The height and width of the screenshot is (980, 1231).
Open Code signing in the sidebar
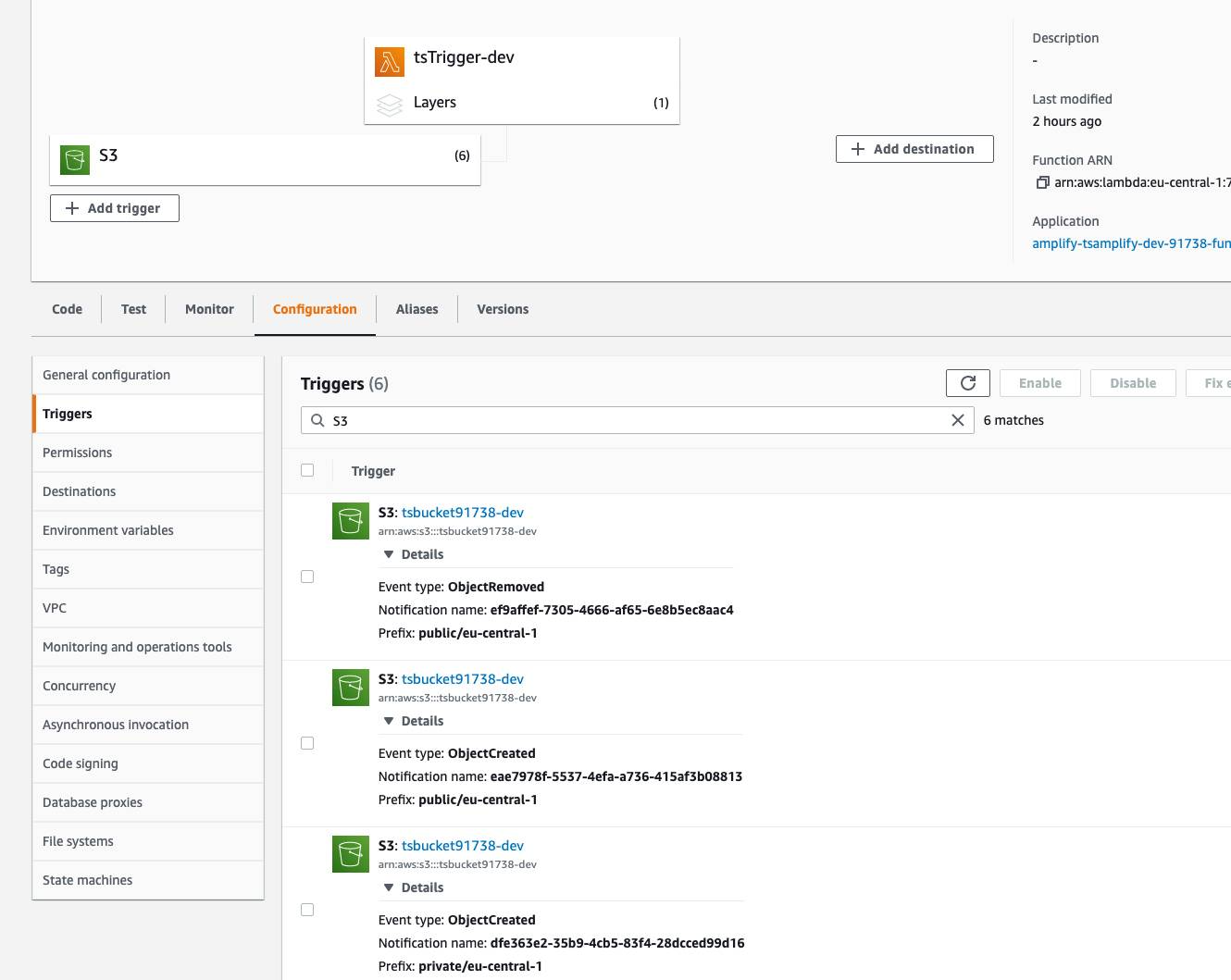148,763
